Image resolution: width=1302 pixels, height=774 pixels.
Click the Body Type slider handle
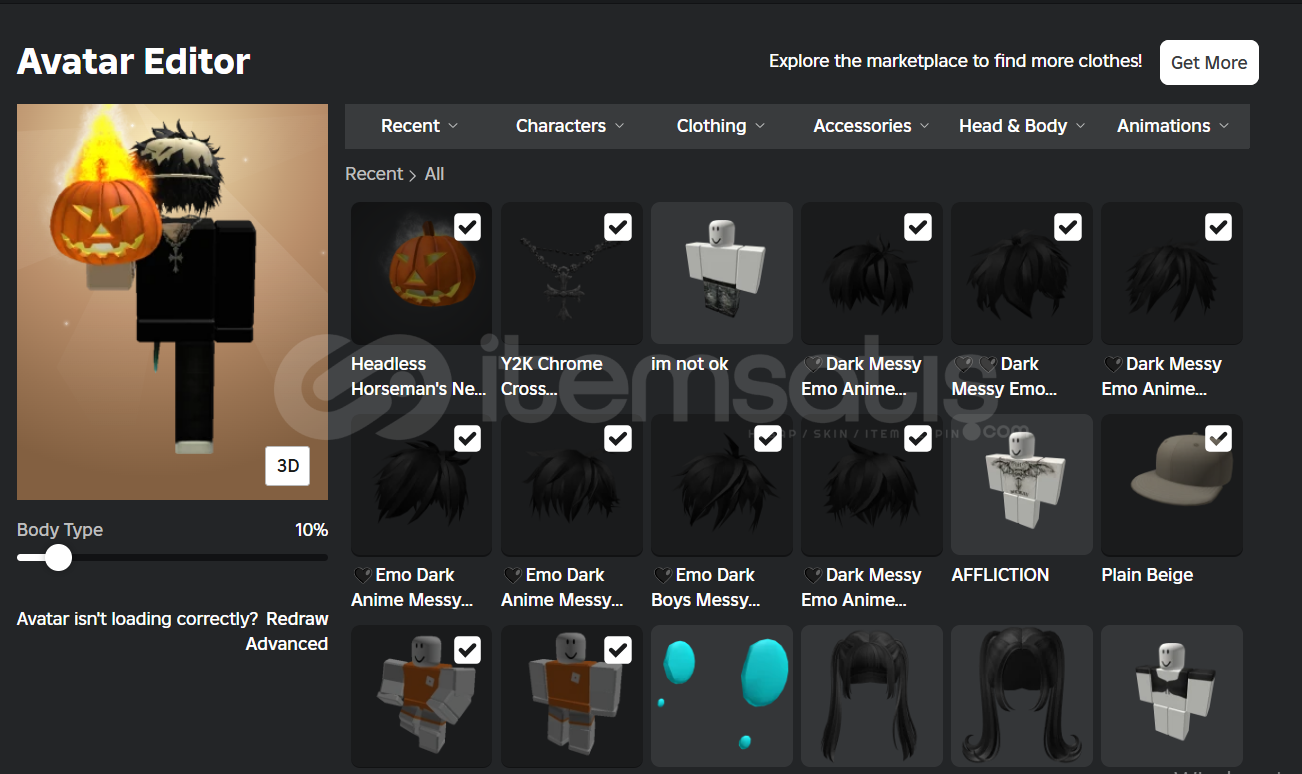(x=59, y=557)
